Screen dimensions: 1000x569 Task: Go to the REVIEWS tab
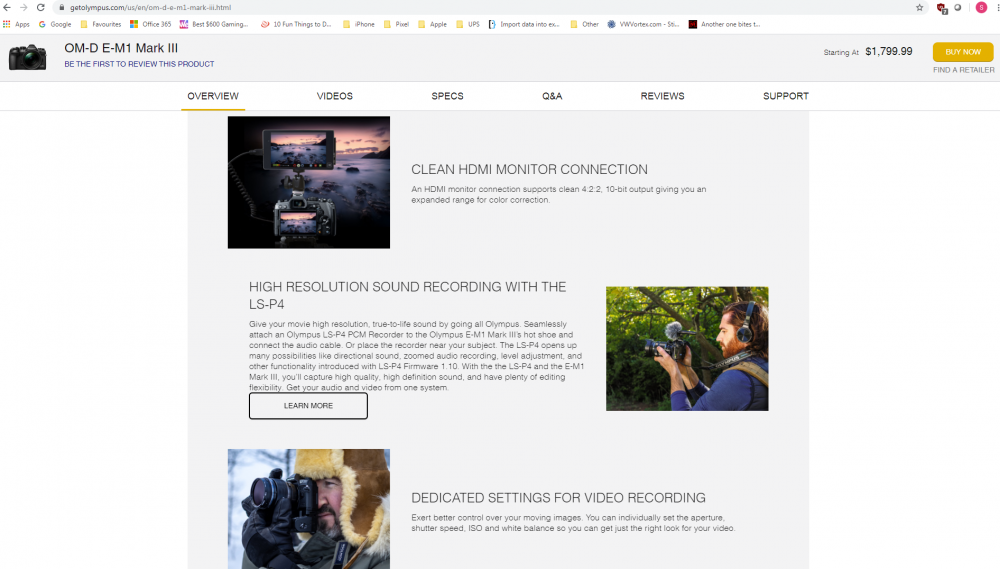point(662,96)
